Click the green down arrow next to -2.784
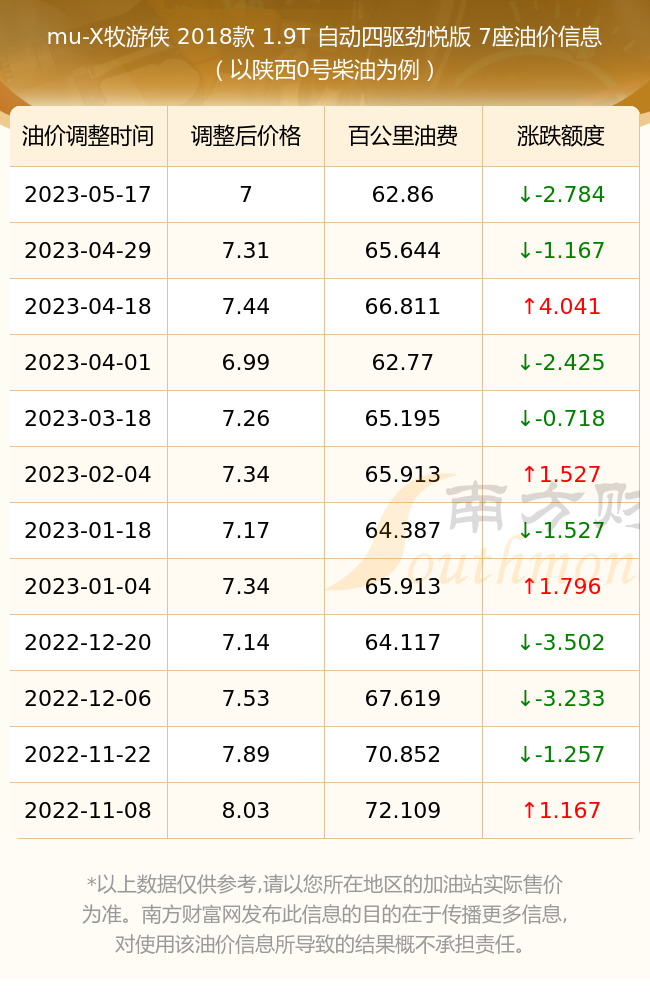Image resolution: width=650 pixels, height=1000 pixels. point(525,195)
